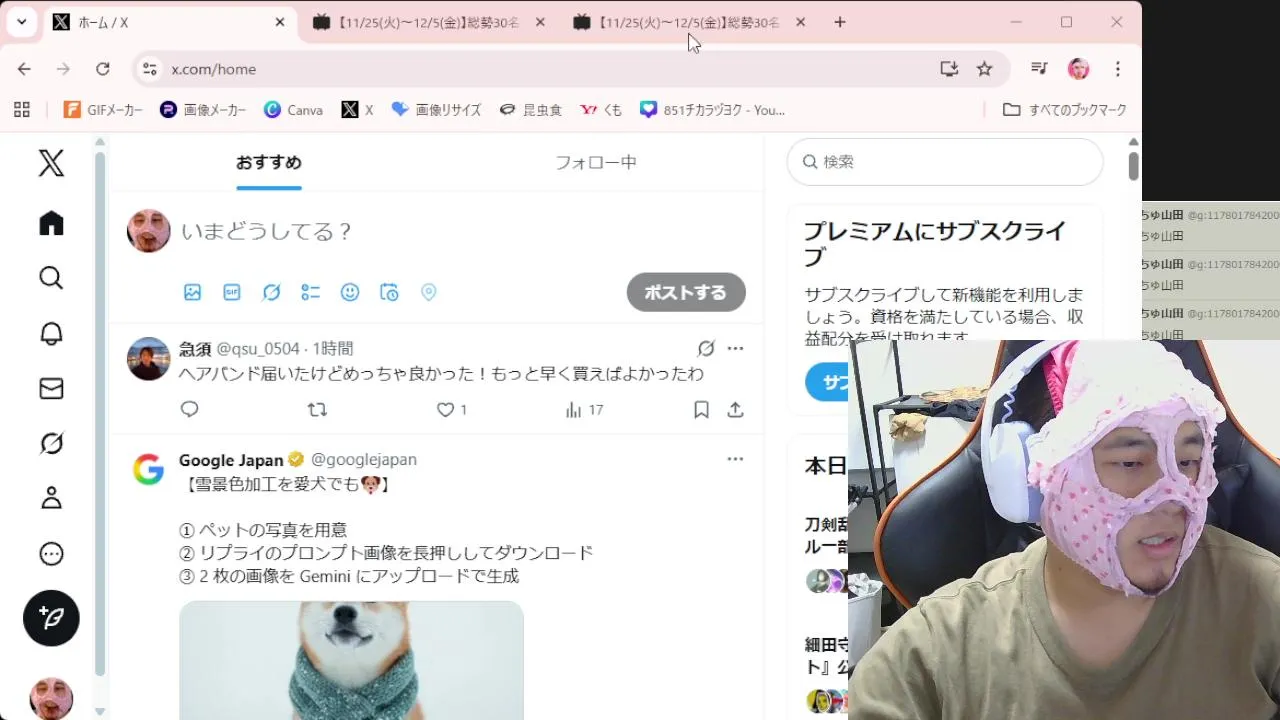Click the X logo in sidebar
Viewport: 1280px width, 720px height.
pyautogui.click(x=51, y=163)
